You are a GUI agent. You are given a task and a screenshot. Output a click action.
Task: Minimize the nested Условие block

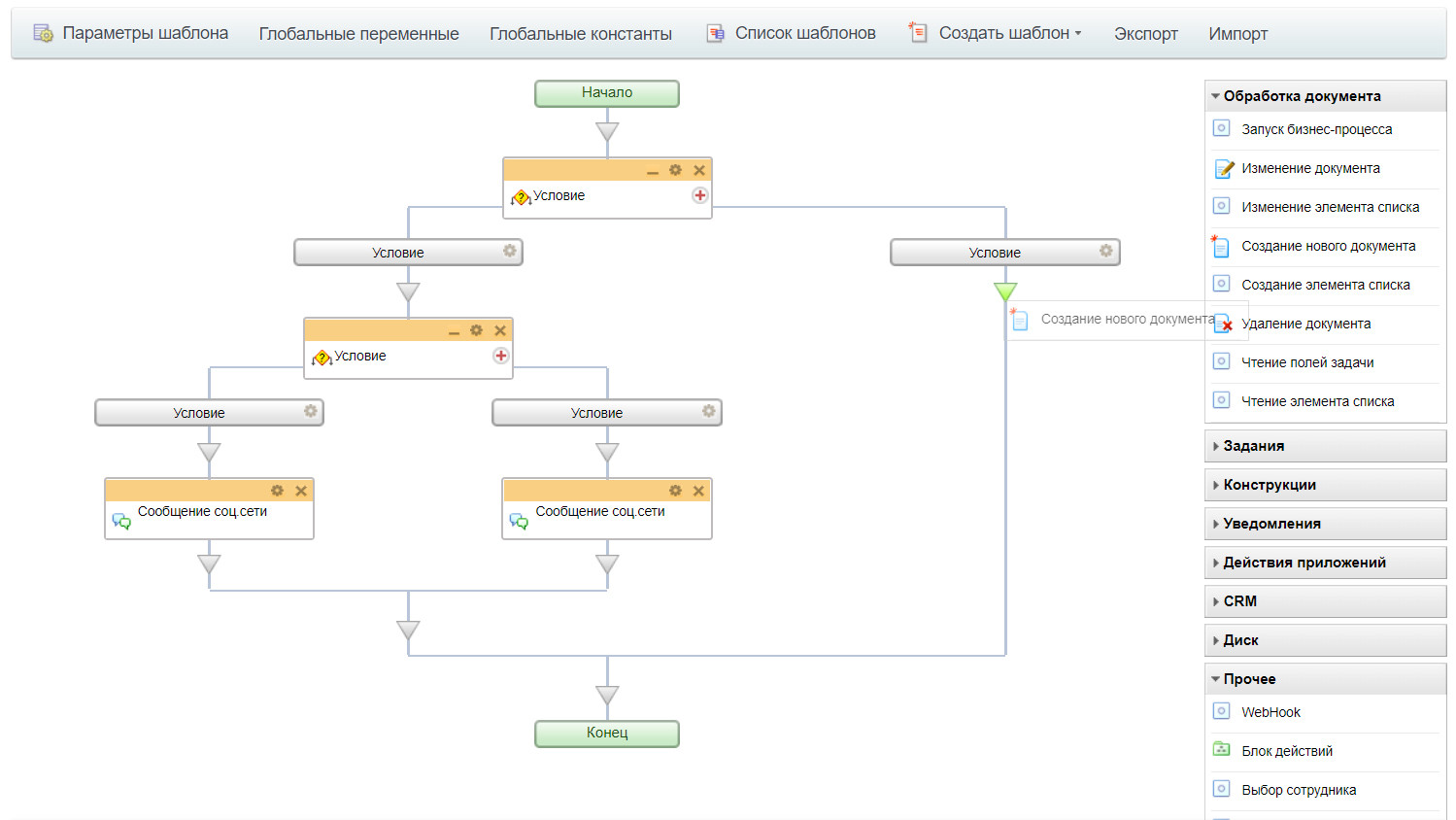pos(454,331)
